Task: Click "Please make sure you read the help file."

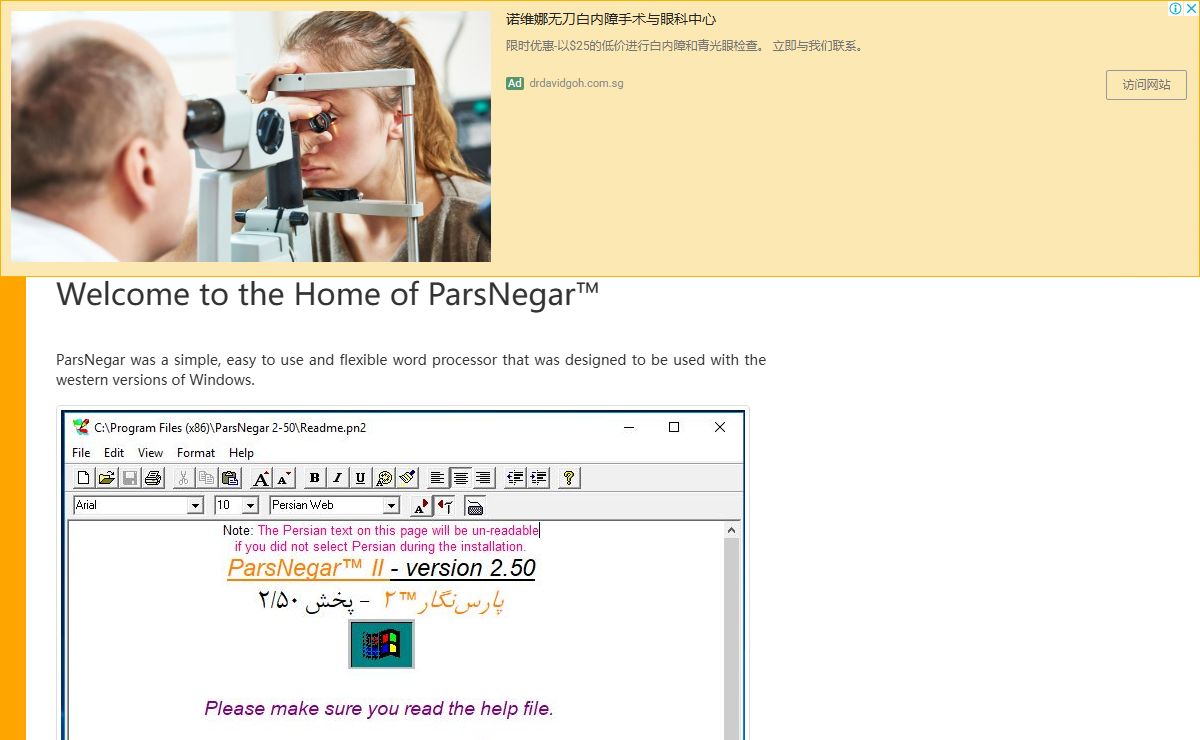Action: (379, 709)
